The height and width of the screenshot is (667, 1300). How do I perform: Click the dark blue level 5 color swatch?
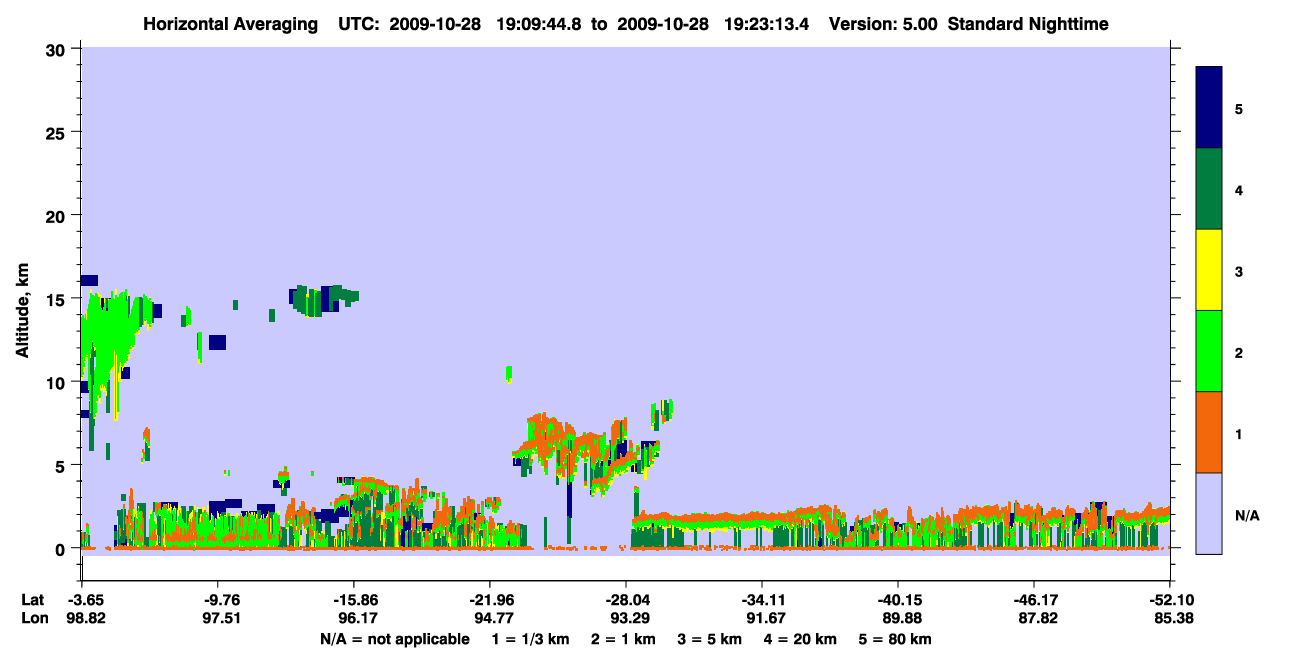tap(1209, 108)
